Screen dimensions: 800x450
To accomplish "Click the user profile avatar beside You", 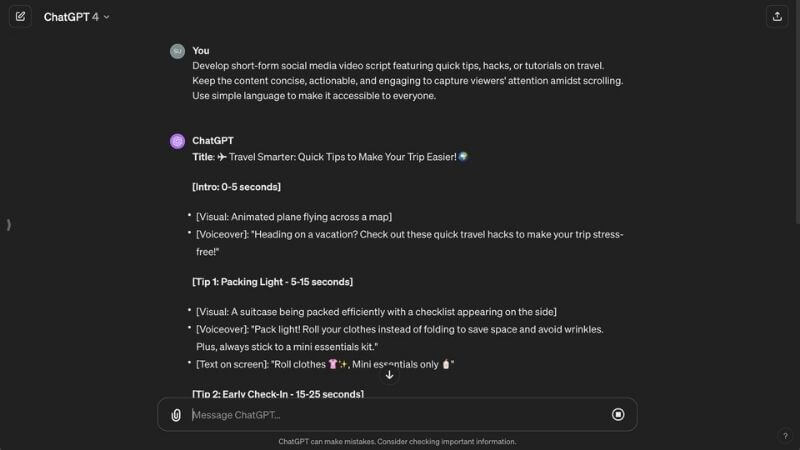I will point(177,51).
